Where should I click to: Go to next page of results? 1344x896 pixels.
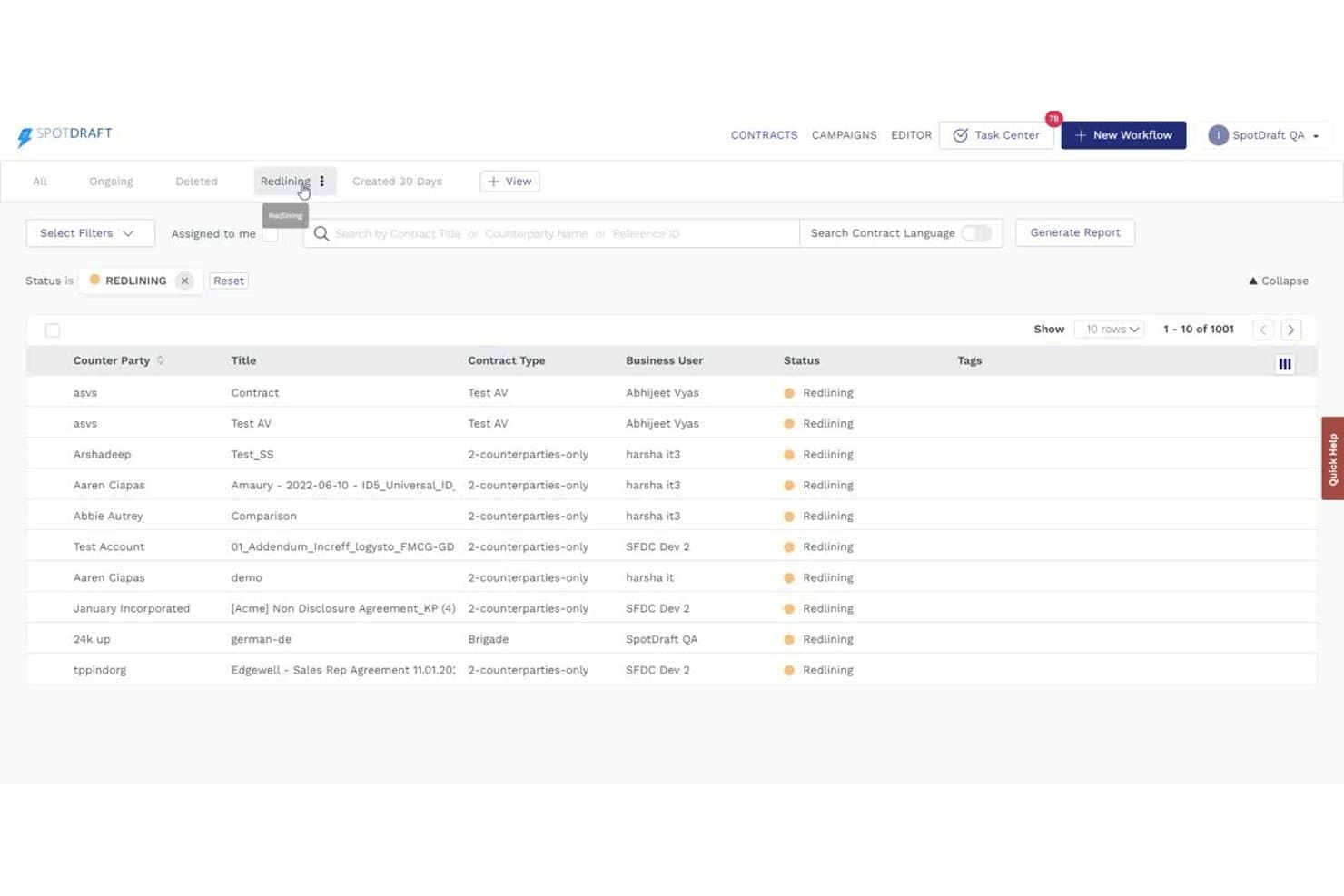tap(1291, 330)
